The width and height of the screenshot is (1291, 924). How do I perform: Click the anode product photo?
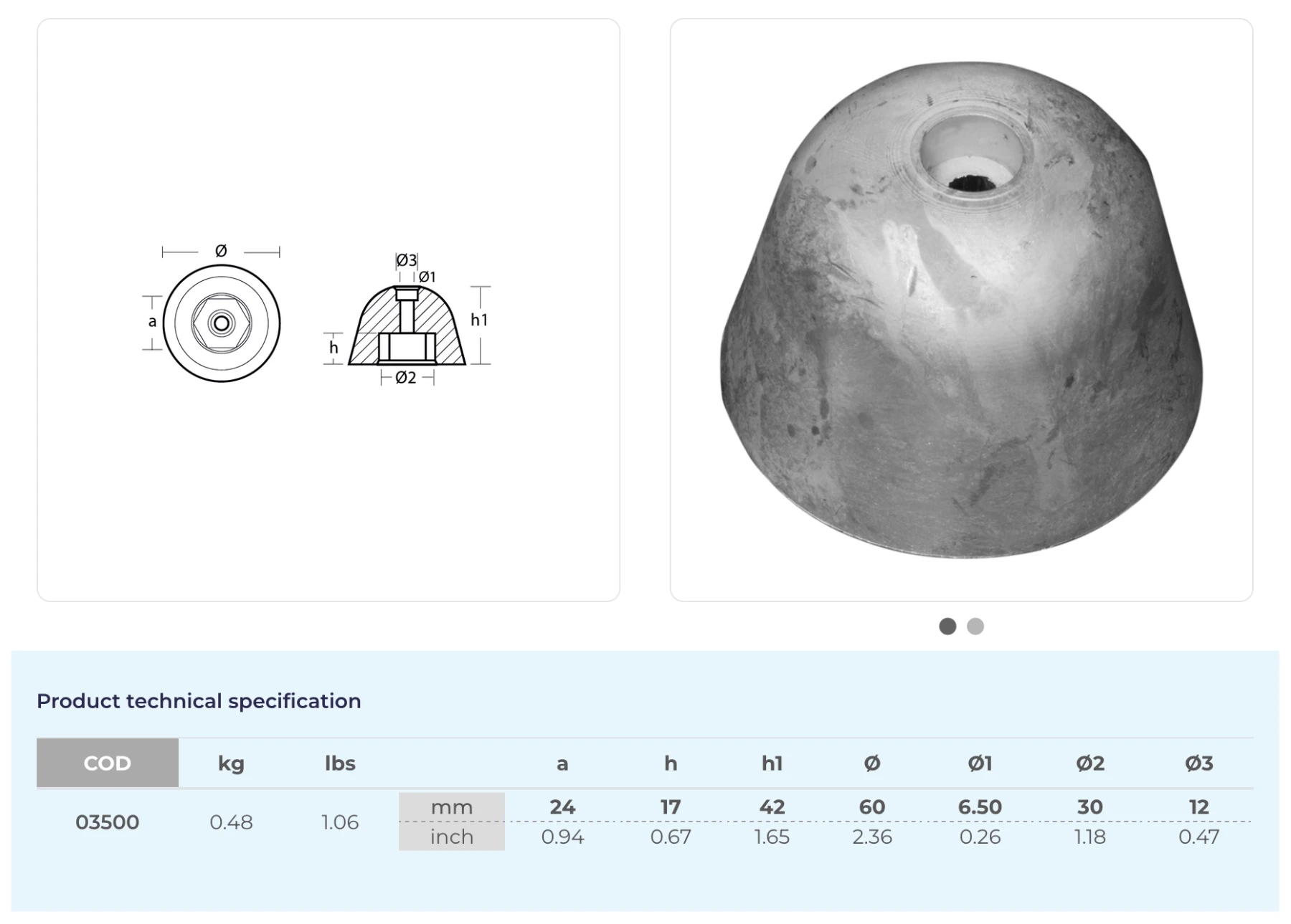click(961, 310)
